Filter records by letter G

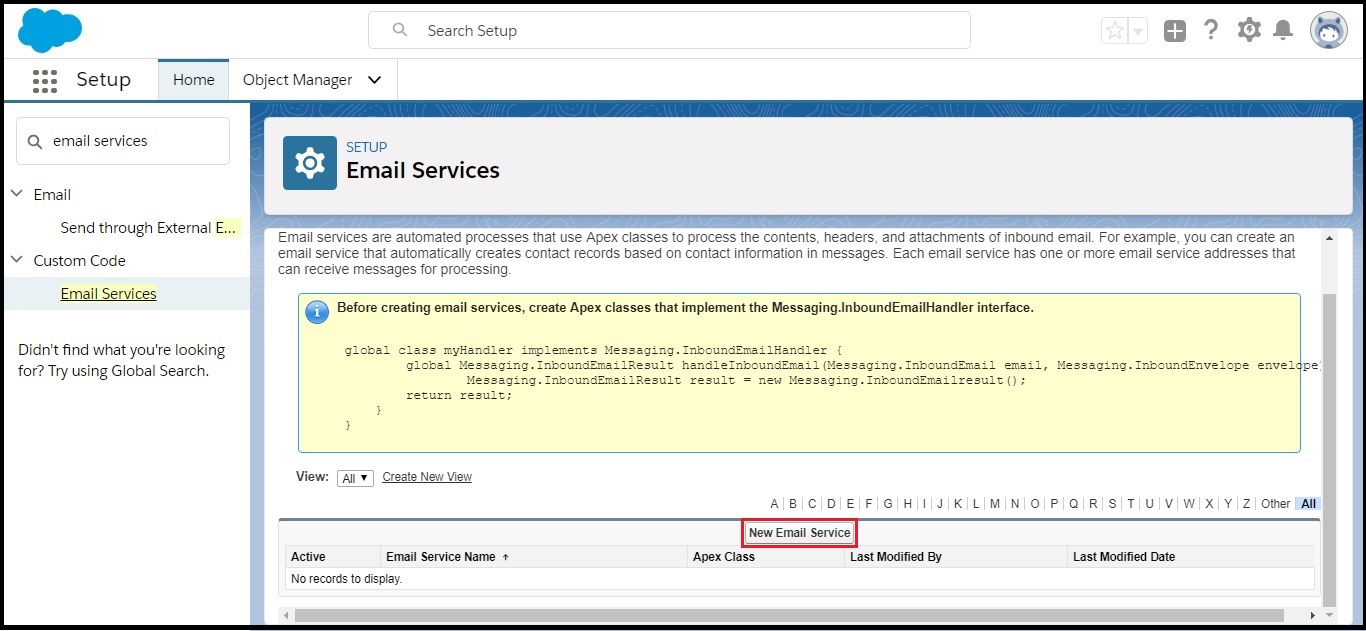[888, 504]
